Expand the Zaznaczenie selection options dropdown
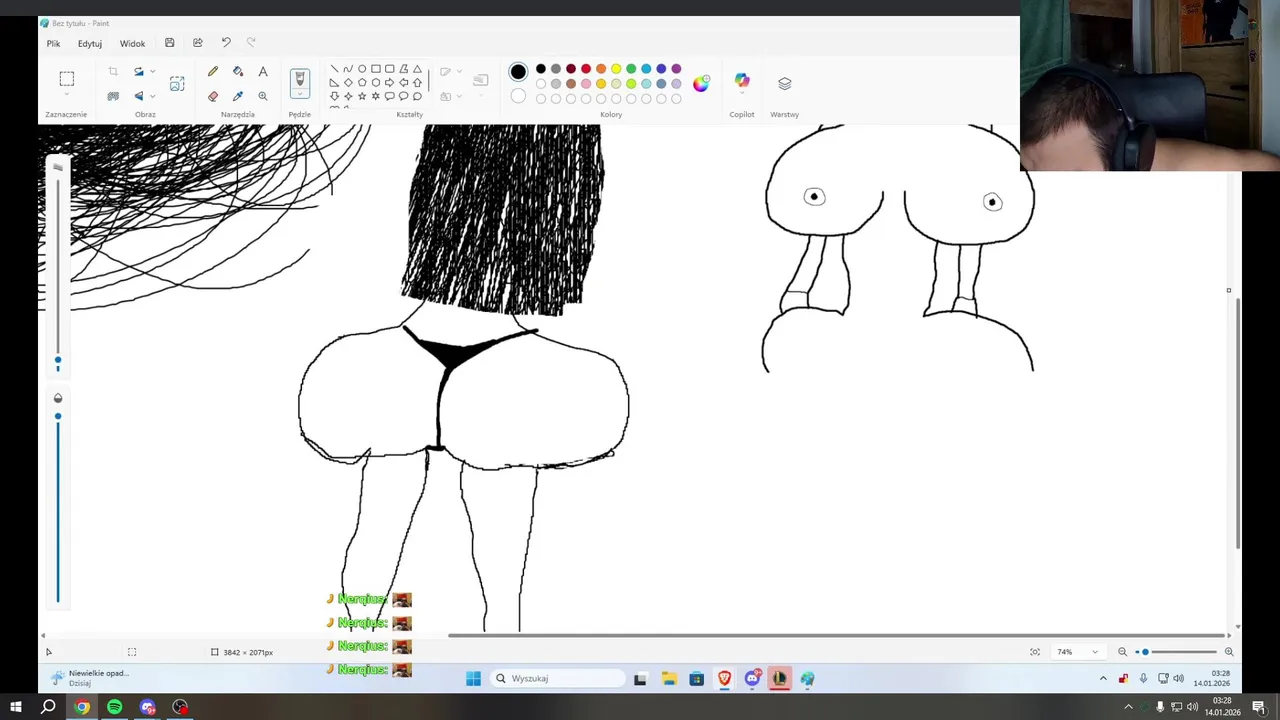 (66, 95)
